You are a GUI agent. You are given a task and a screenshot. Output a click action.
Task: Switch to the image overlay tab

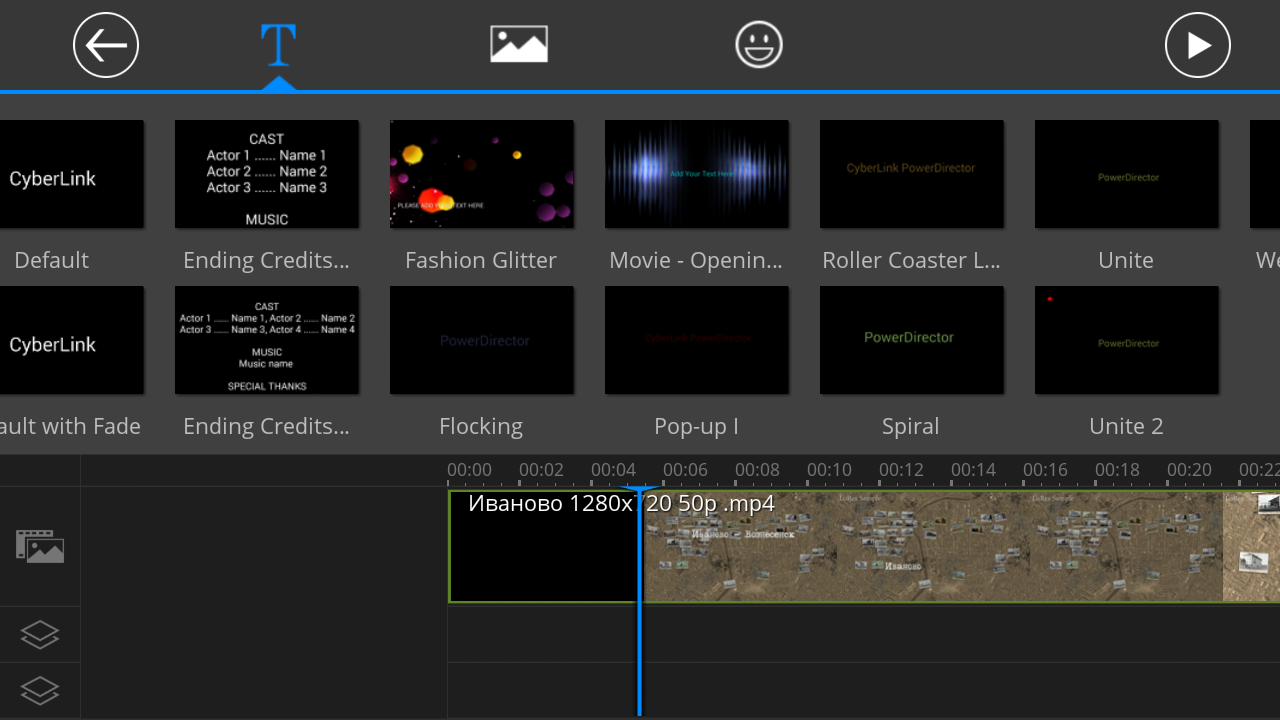point(519,45)
